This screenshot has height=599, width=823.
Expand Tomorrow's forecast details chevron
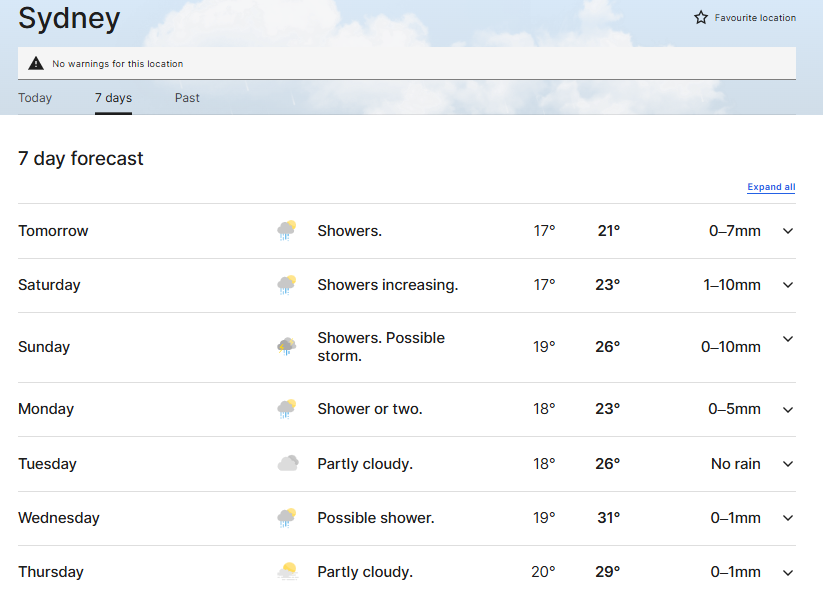[x=788, y=231]
